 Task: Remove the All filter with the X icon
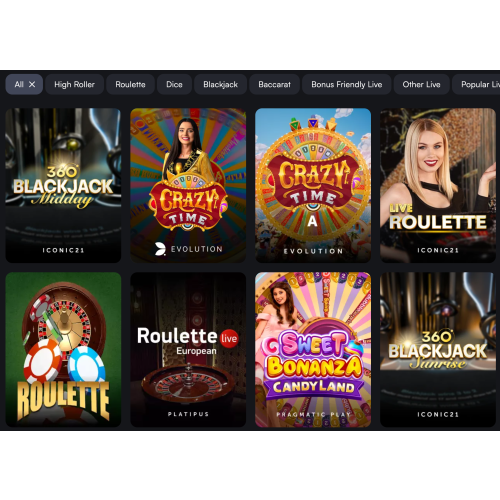32,84
